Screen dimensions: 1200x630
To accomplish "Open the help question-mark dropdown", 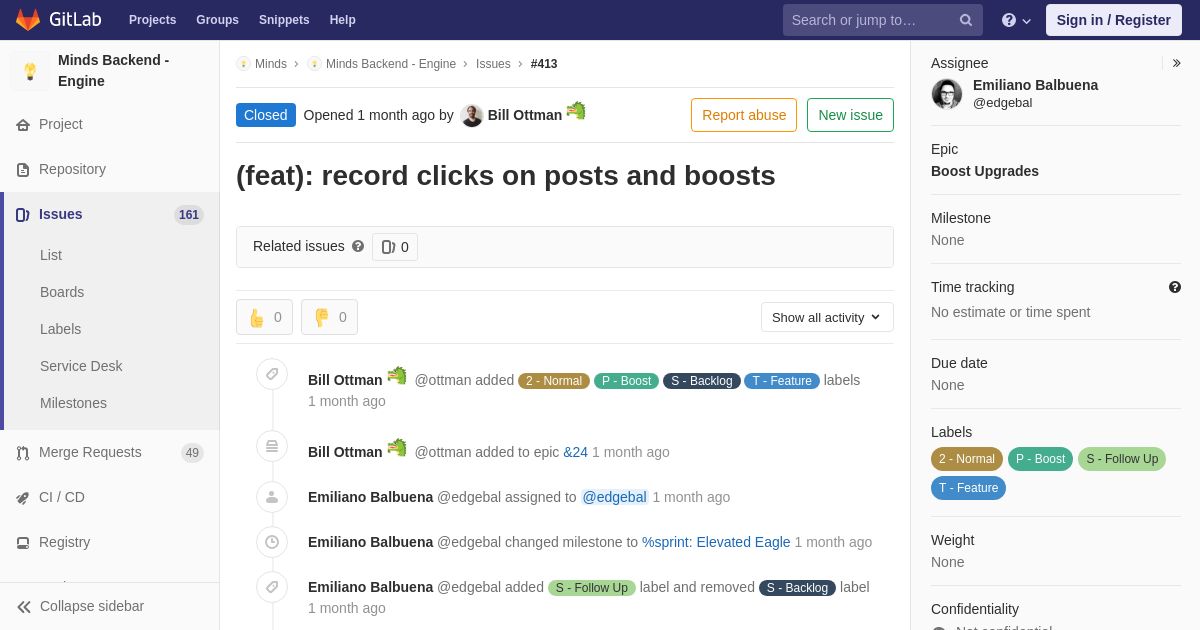I will [1016, 20].
